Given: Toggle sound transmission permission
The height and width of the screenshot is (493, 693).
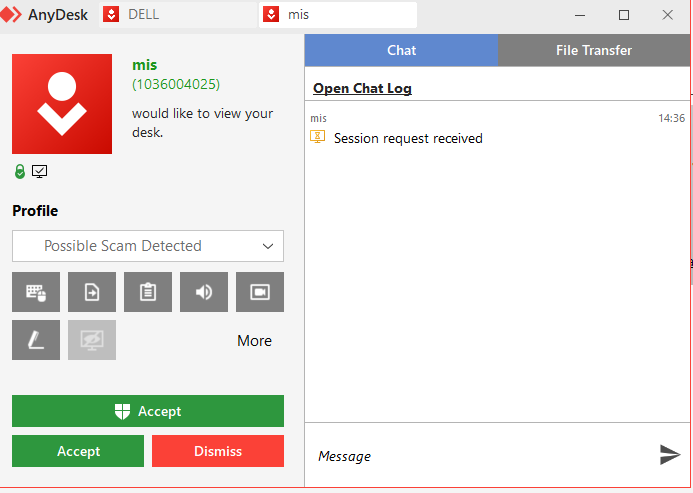Looking at the screenshot, I should (204, 292).
